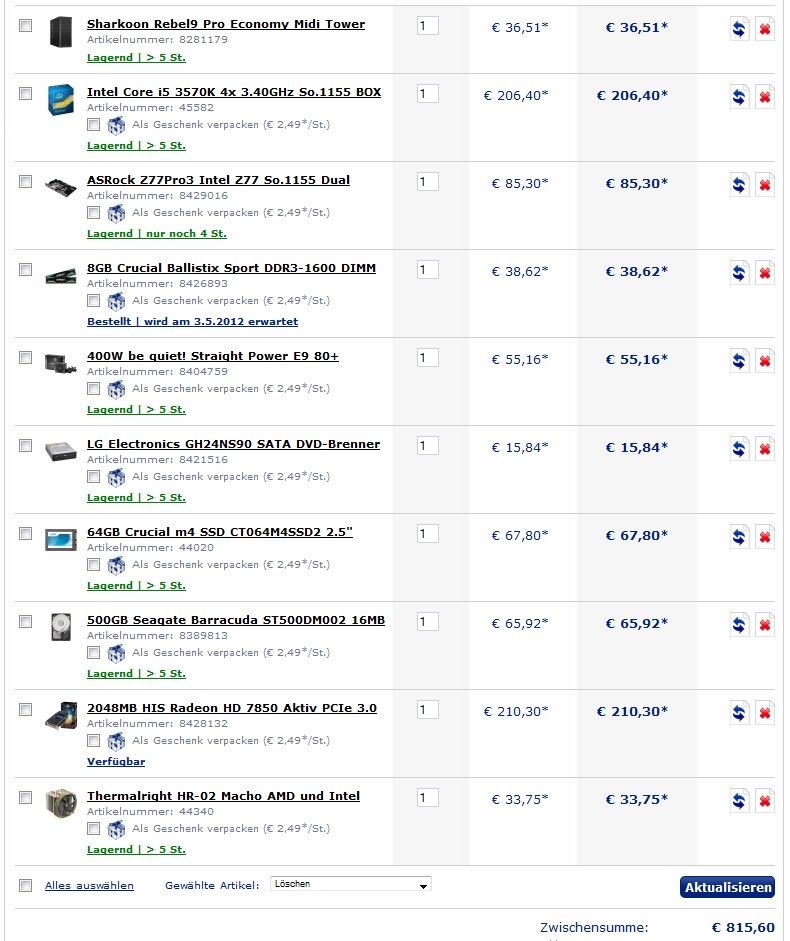This screenshot has height=941, width=790.
Task: Delete 8GB Crucial Ballistix Sport from cart
Action: tap(764, 272)
